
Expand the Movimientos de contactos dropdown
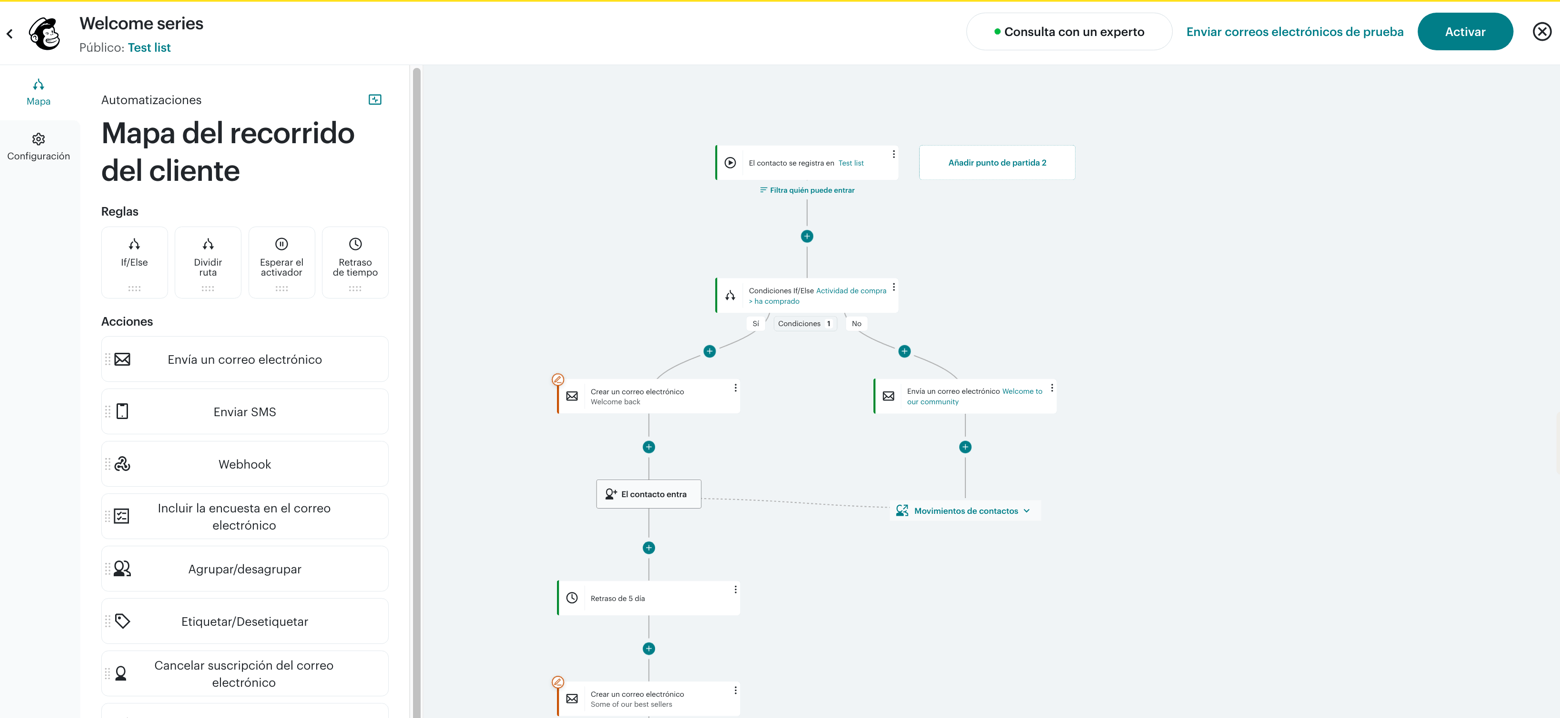pos(965,511)
